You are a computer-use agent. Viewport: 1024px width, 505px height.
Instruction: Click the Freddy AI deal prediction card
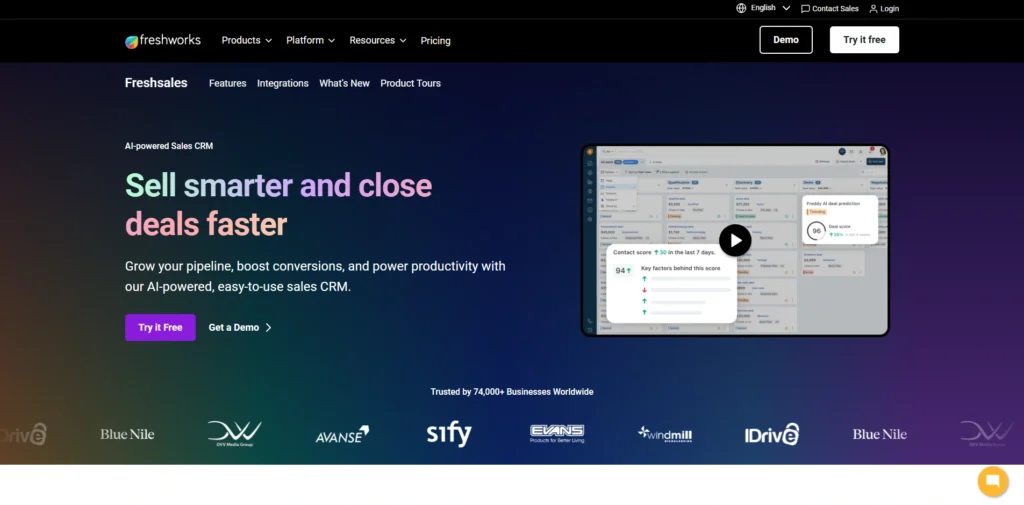click(840, 220)
